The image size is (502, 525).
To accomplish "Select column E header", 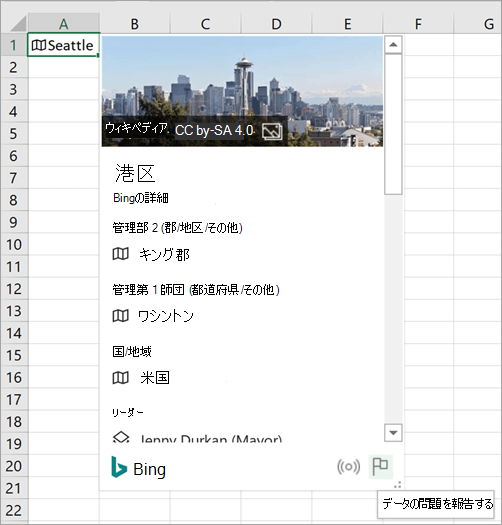I will coord(347,23).
